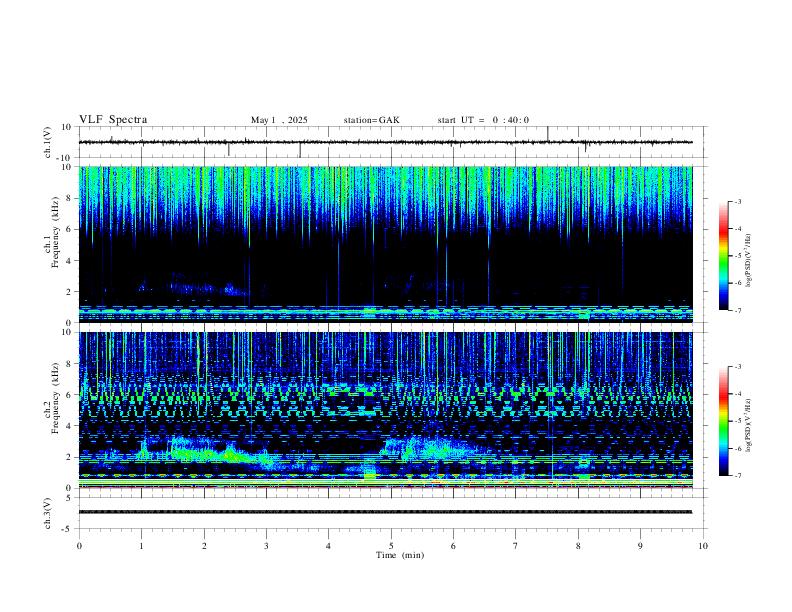Click the ch.2 color scale "log(PSD)(V²/Hz)" label
The width and height of the screenshot is (792, 612).
(x=749, y=426)
